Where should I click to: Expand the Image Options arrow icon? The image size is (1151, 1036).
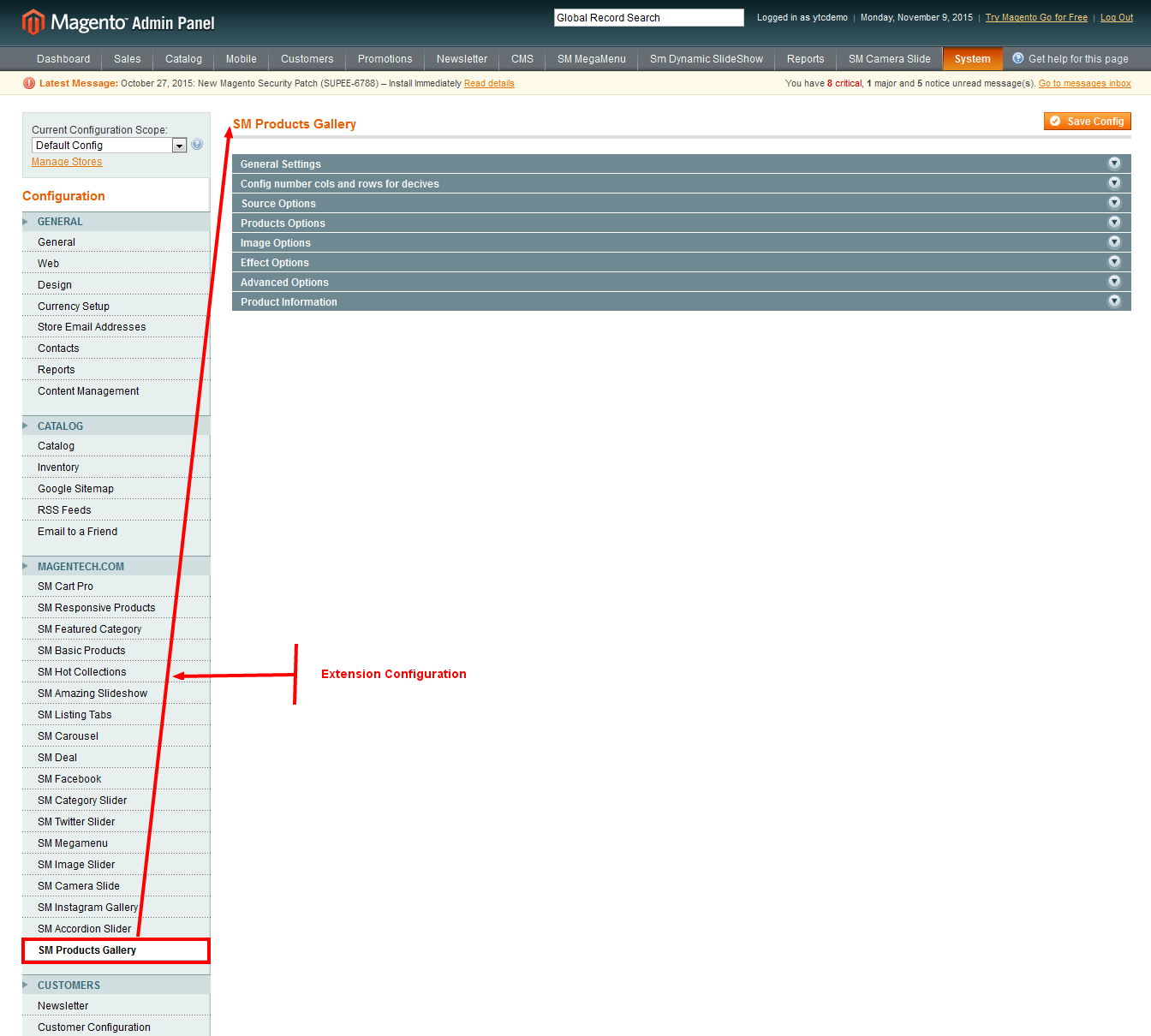1114,241
